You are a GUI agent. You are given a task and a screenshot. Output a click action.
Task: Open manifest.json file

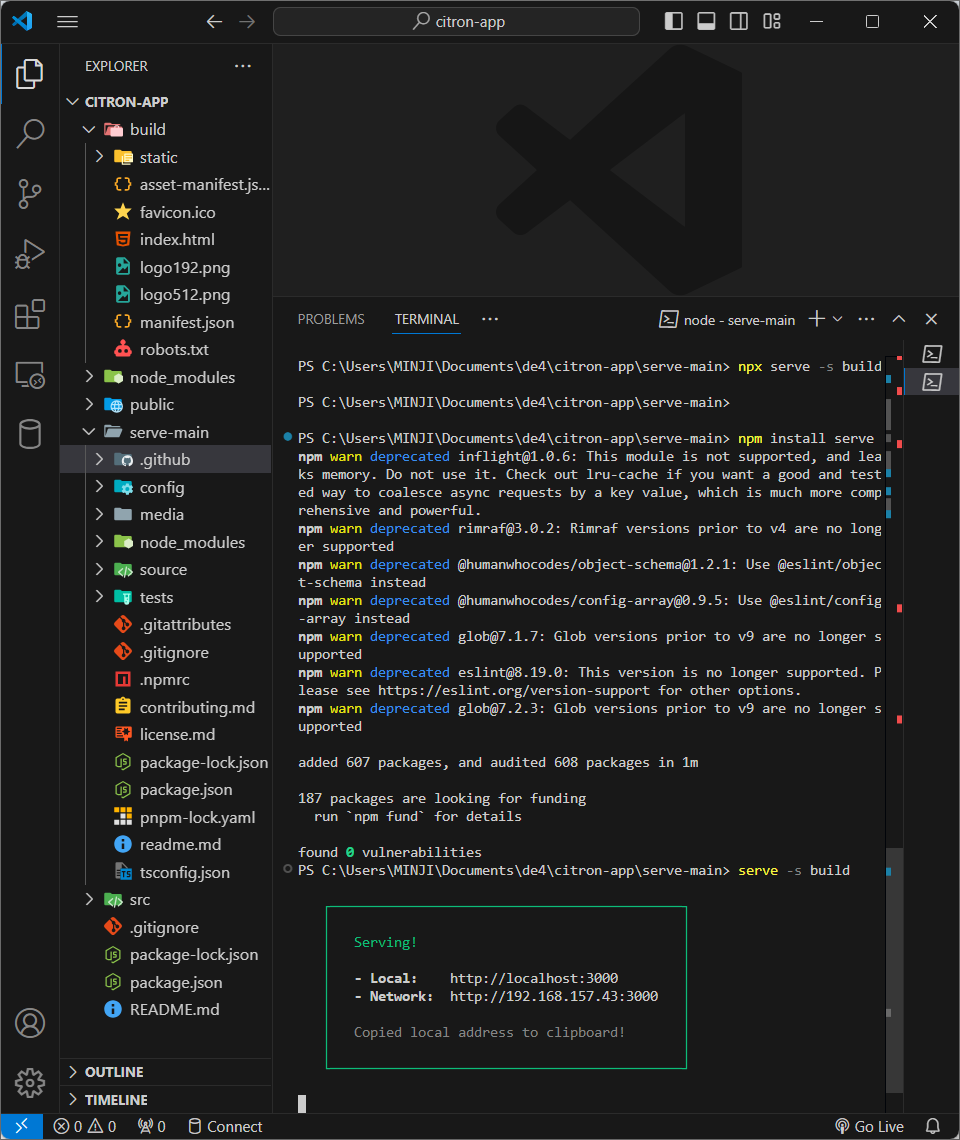click(166, 322)
